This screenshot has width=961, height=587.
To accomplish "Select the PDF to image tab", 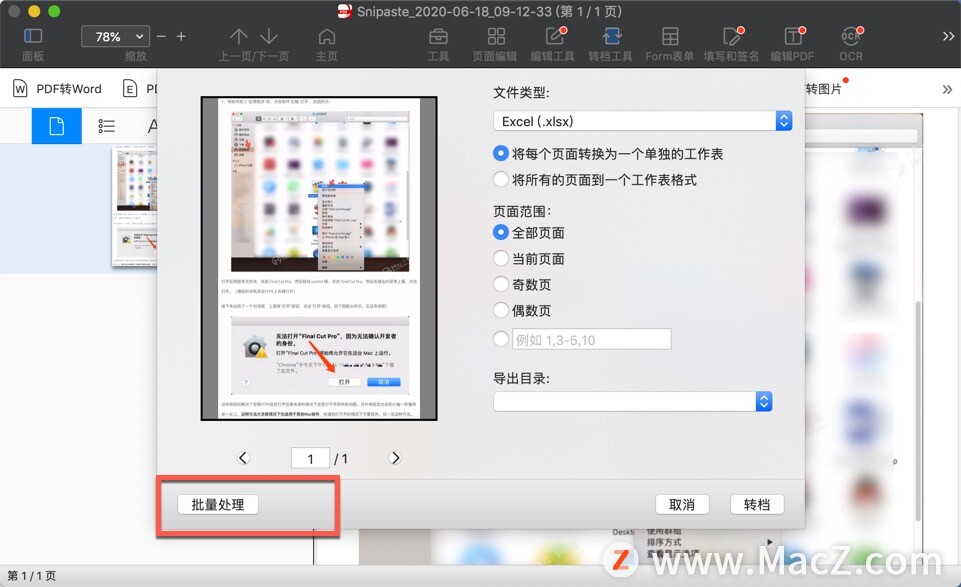I will pyautogui.click(x=823, y=89).
